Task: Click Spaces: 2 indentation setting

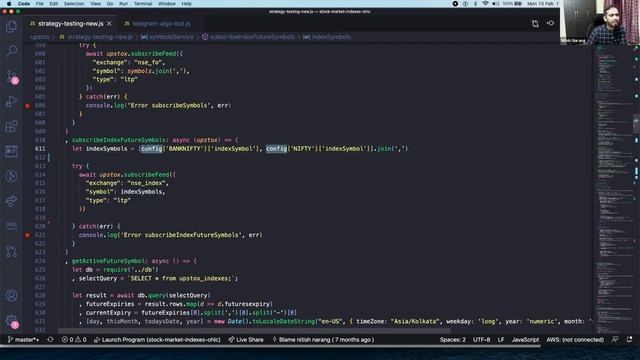Action: [453, 340]
